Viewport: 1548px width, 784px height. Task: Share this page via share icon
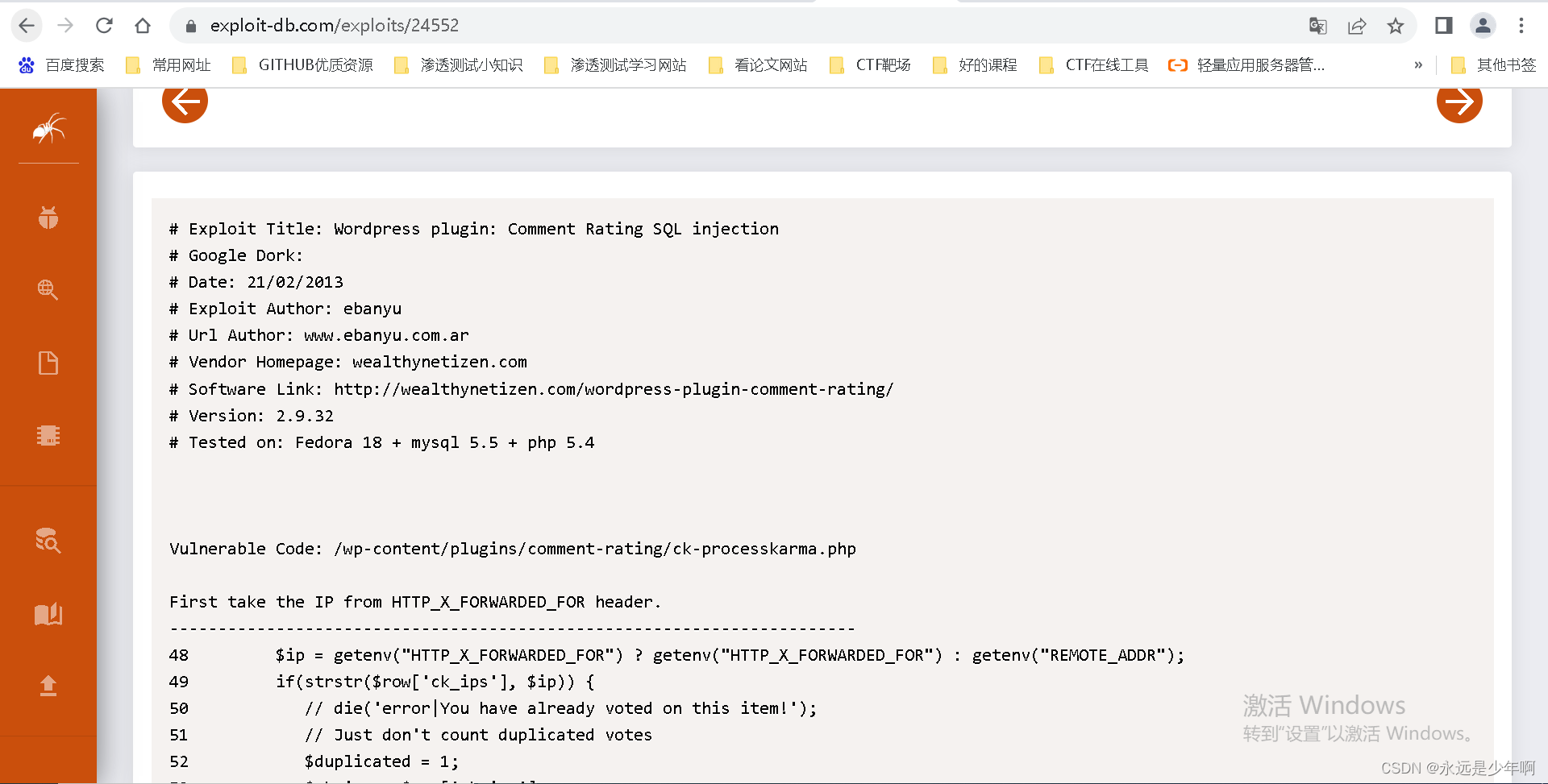click(1357, 26)
